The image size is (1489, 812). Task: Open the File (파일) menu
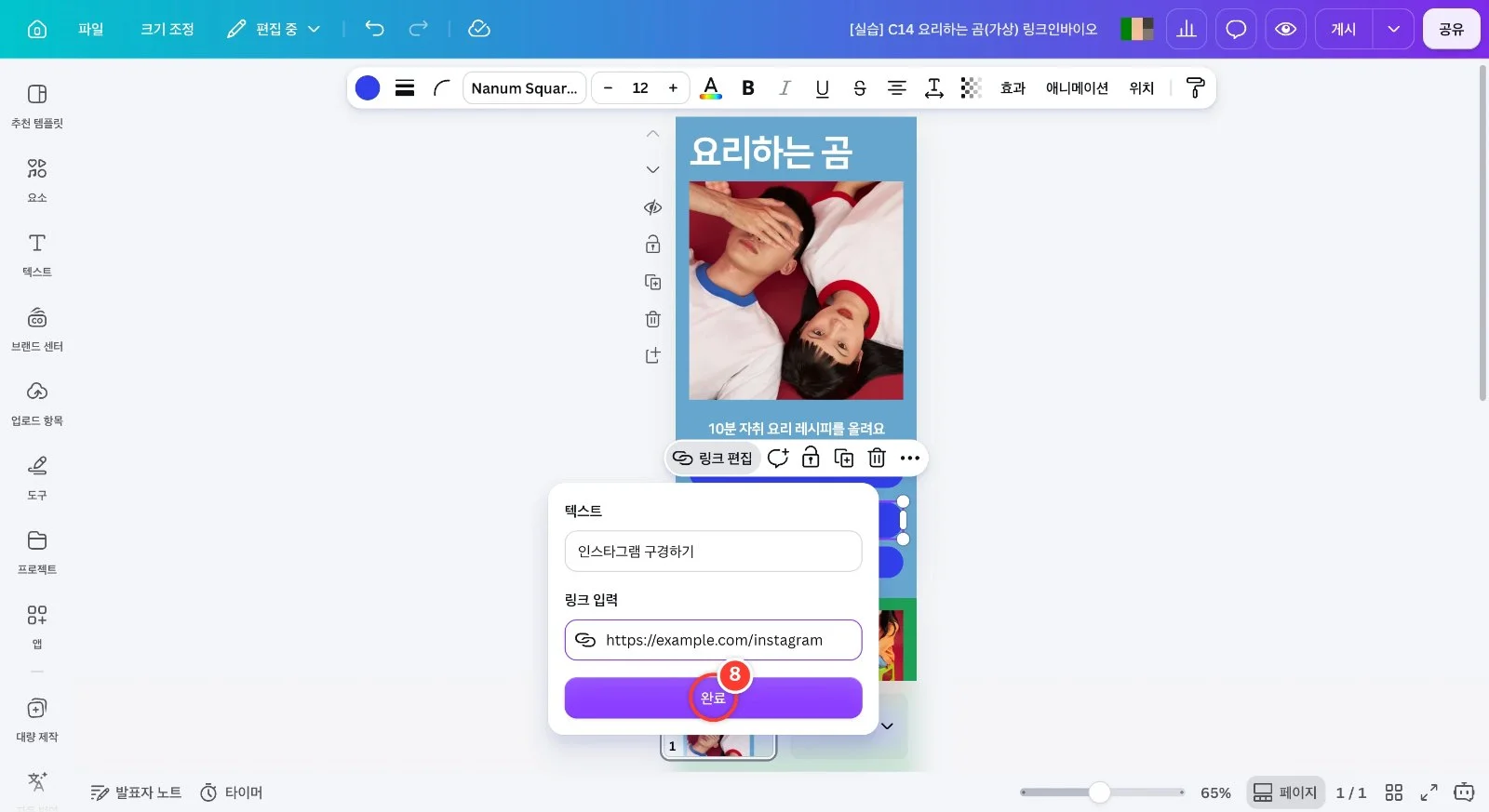[91, 29]
